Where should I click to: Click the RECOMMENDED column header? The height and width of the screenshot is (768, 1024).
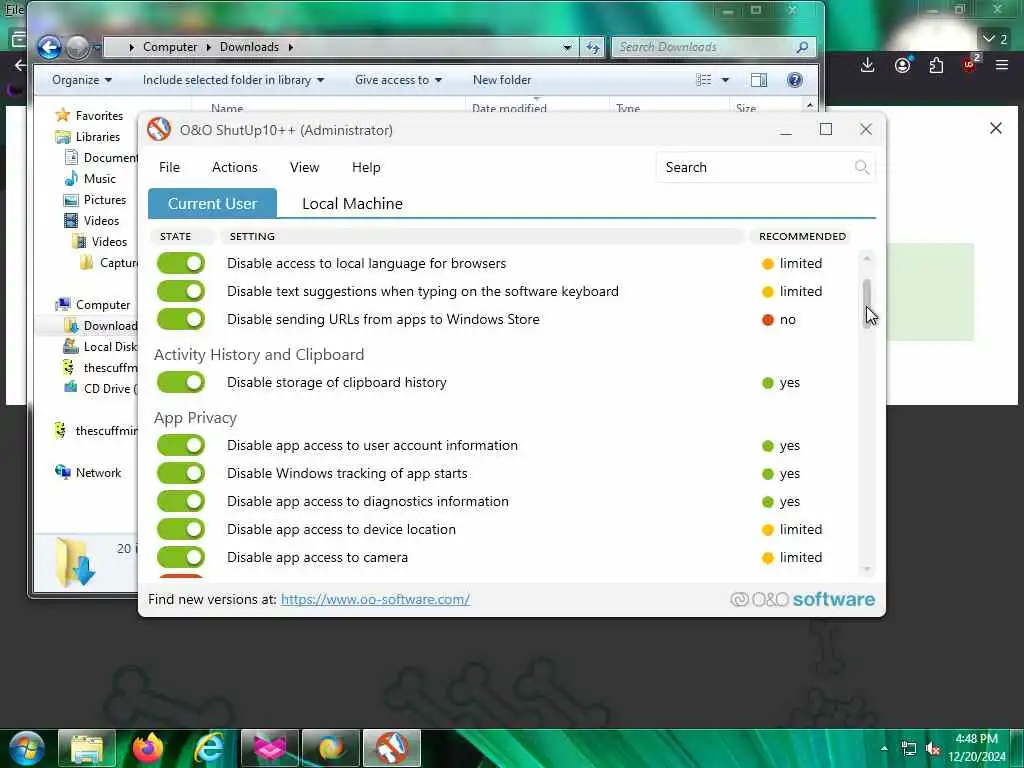pos(802,236)
